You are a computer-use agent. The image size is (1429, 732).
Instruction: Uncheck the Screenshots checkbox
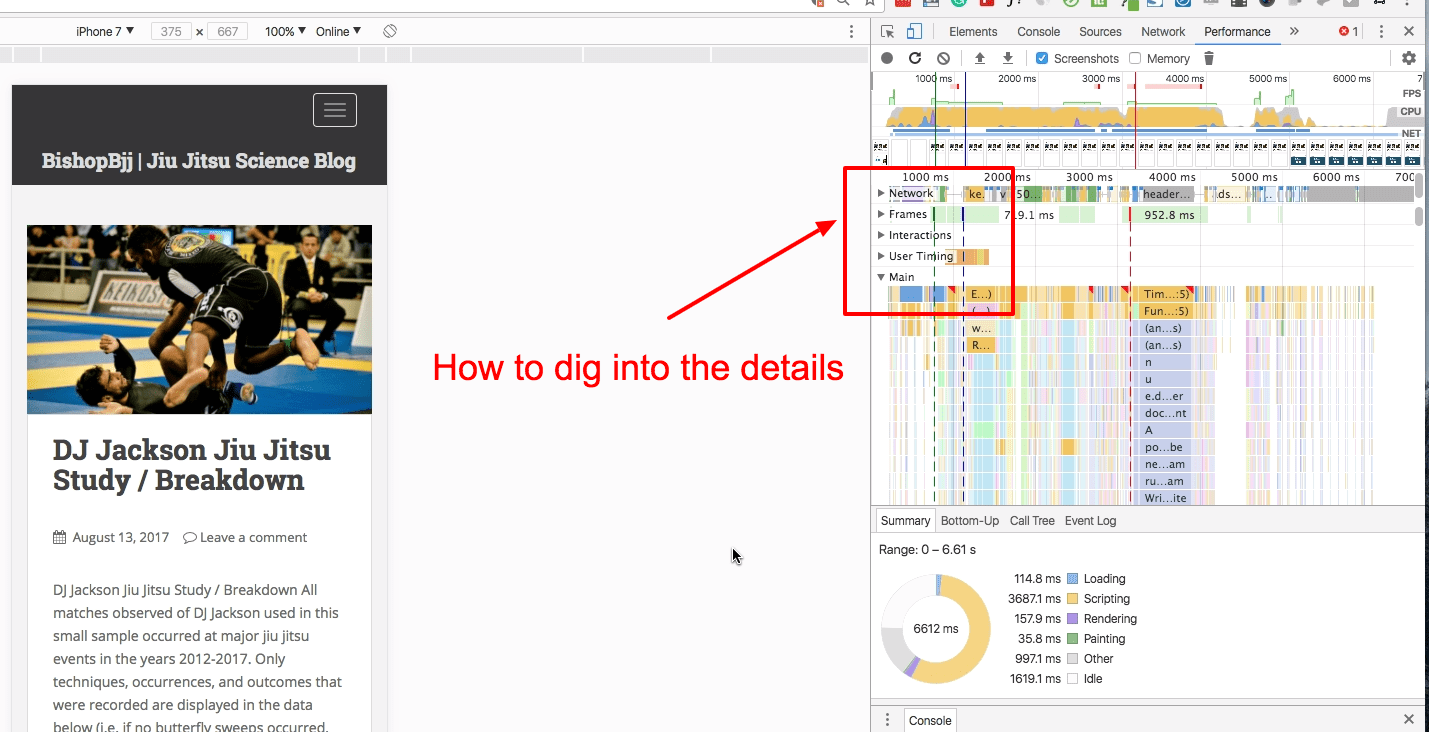point(1042,59)
